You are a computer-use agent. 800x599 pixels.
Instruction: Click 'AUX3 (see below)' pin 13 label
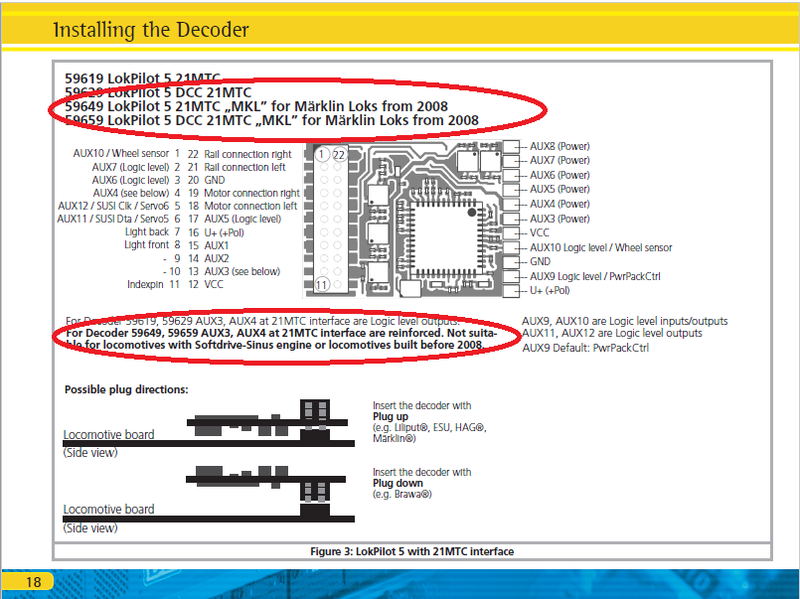pos(242,271)
